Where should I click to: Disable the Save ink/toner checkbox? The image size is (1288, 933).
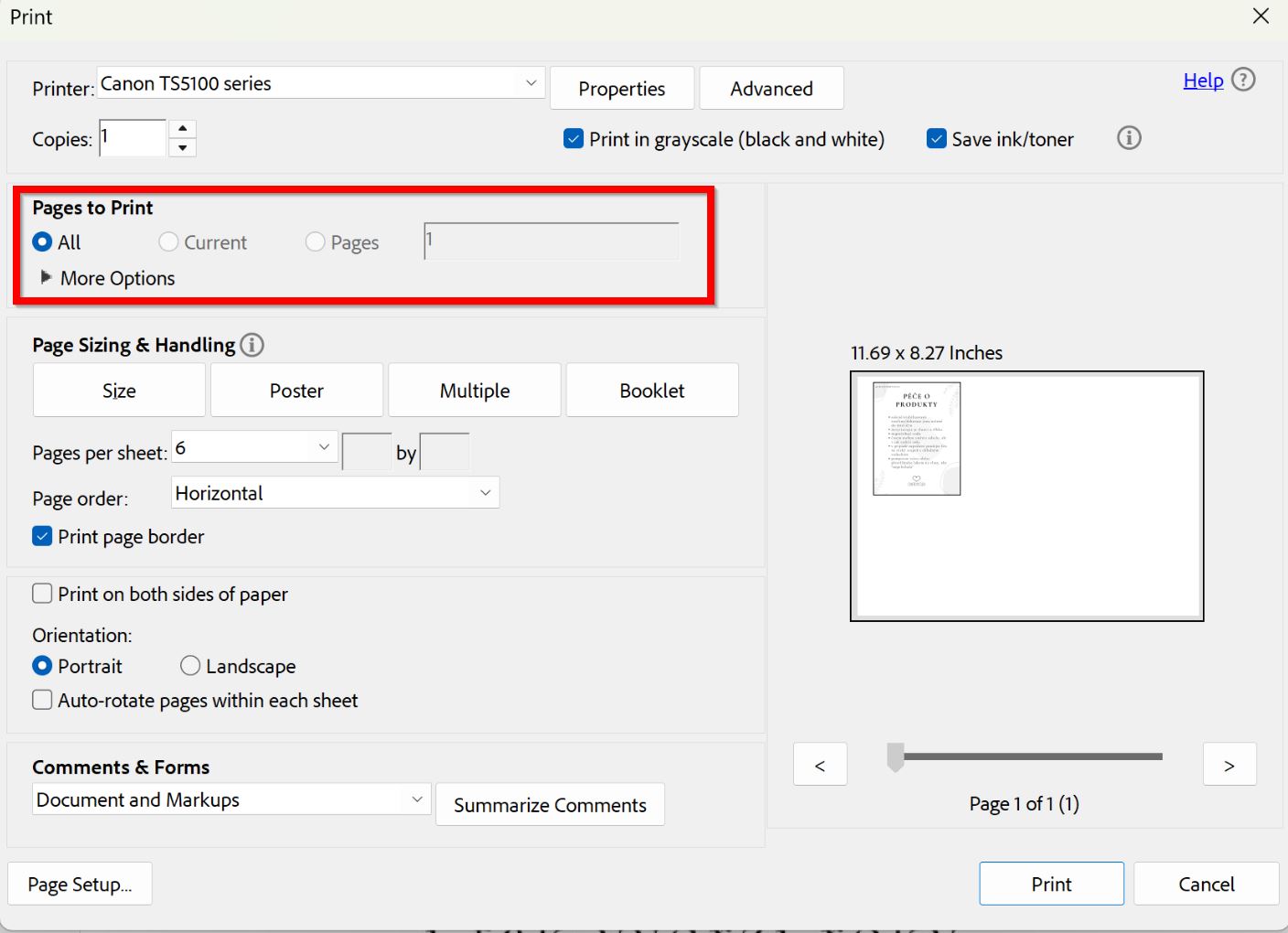(x=937, y=139)
